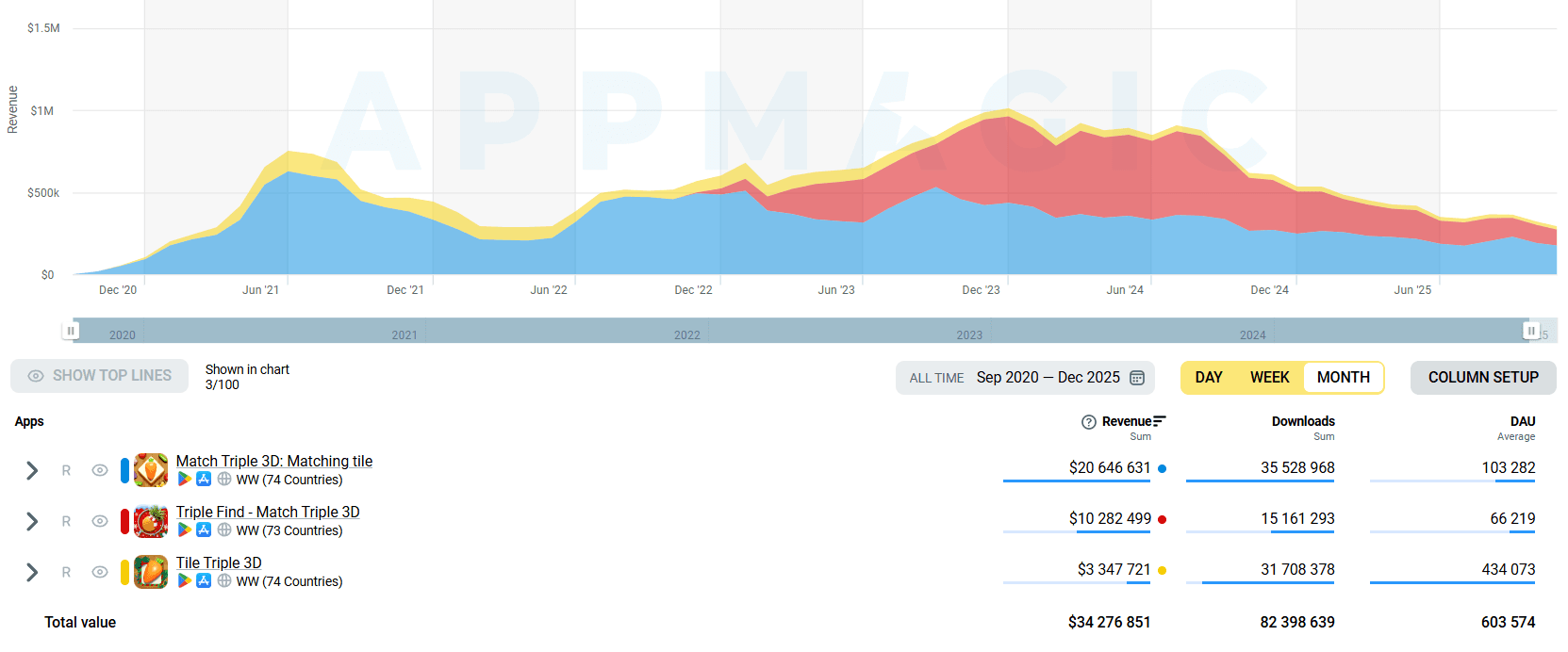The image size is (1568, 652).
Task: Hide Match Triple 3D from the chart
Action: pos(100,470)
